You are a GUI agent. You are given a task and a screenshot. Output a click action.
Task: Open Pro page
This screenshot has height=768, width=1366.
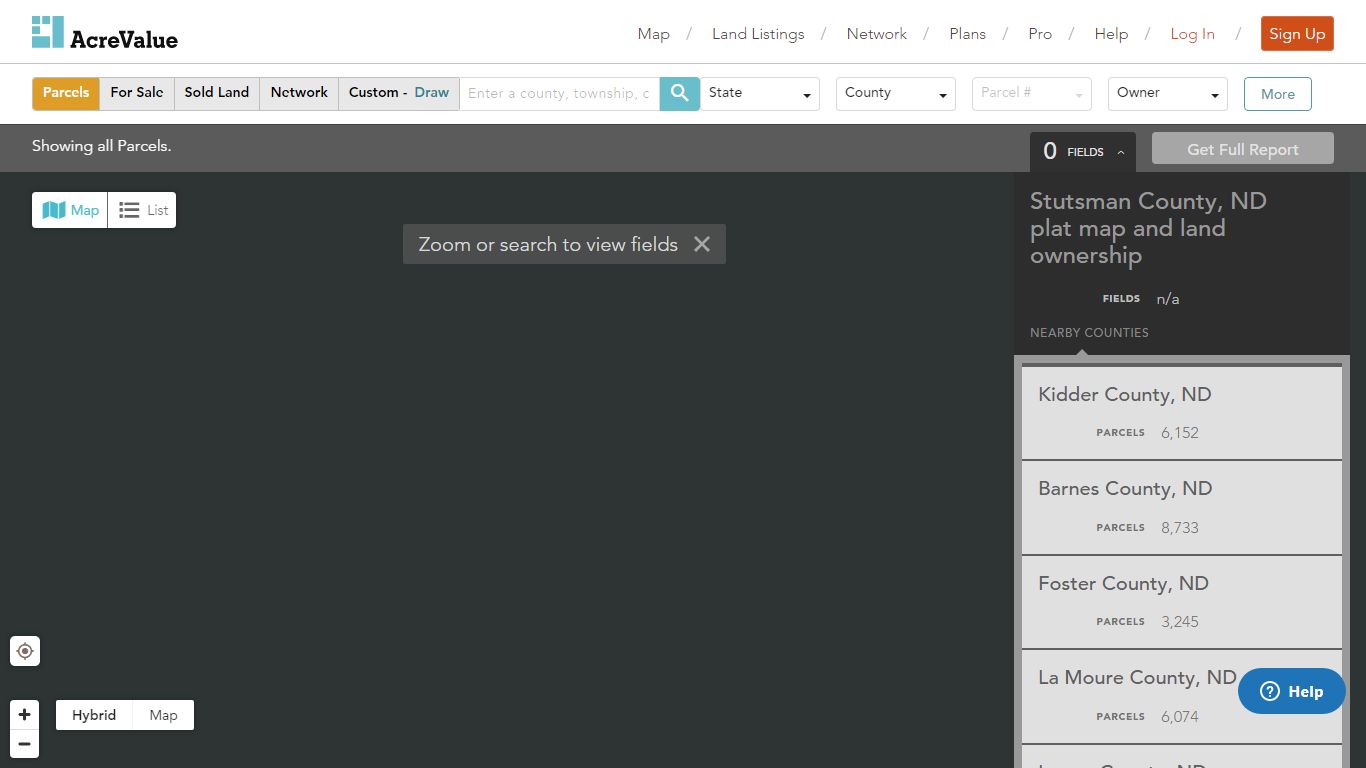(1040, 34)
